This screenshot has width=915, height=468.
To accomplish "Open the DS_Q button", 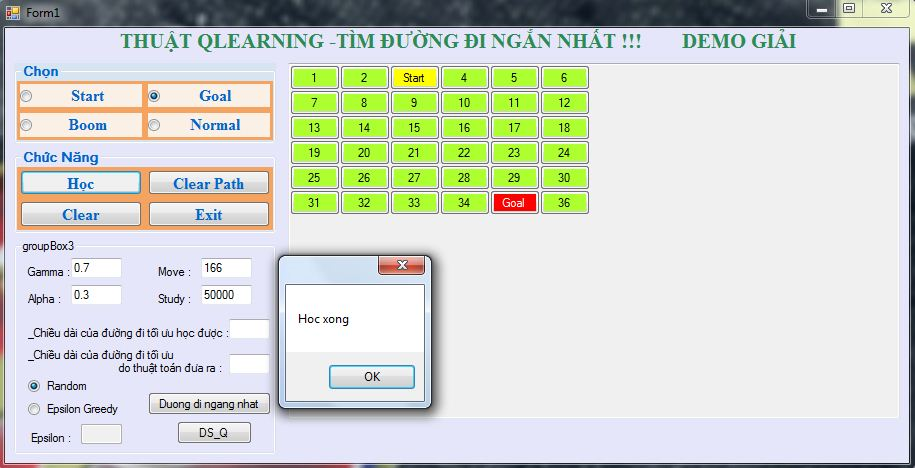I will pyautogui.click(x=214, y=432).
